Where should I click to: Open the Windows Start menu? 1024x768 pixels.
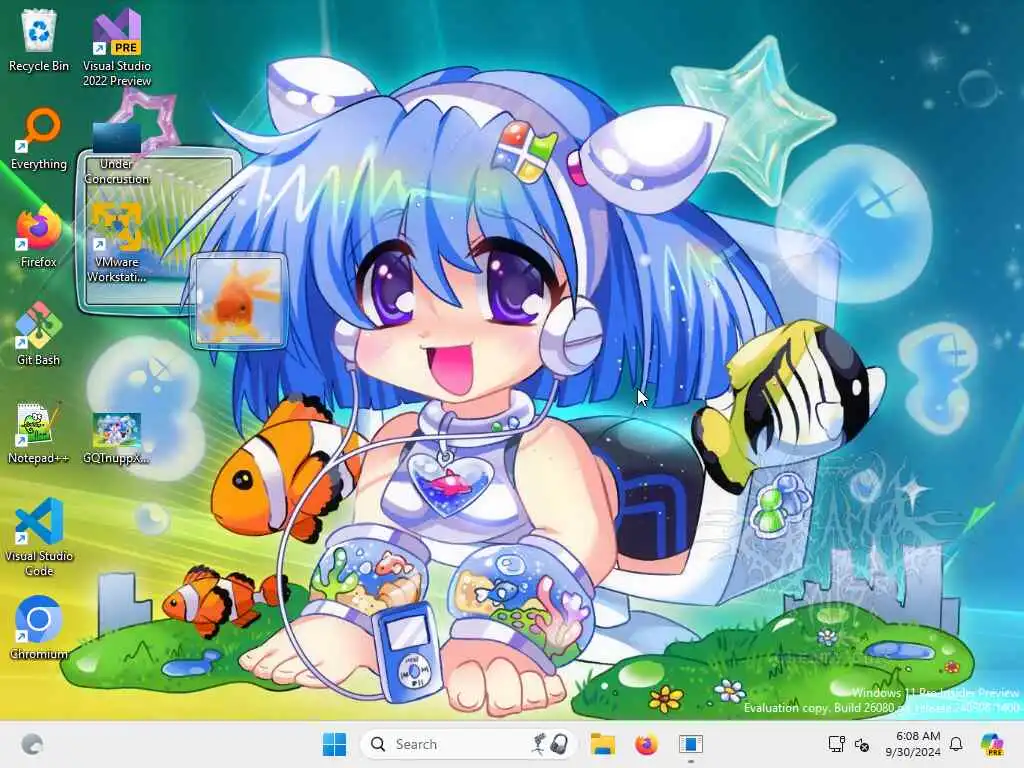pyautogui.click(x=334, y=744)
